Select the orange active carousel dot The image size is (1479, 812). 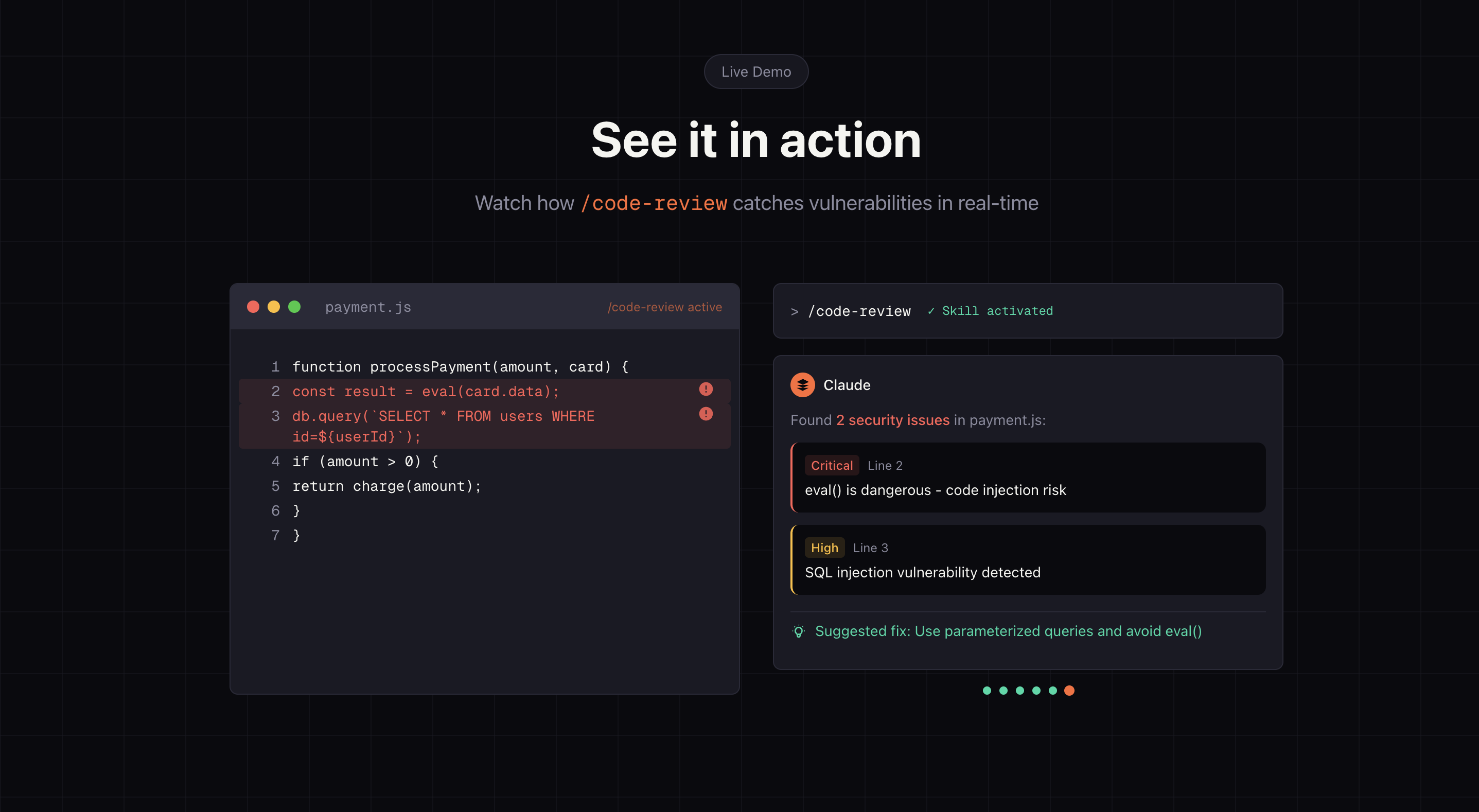[x=1068, y=690]
